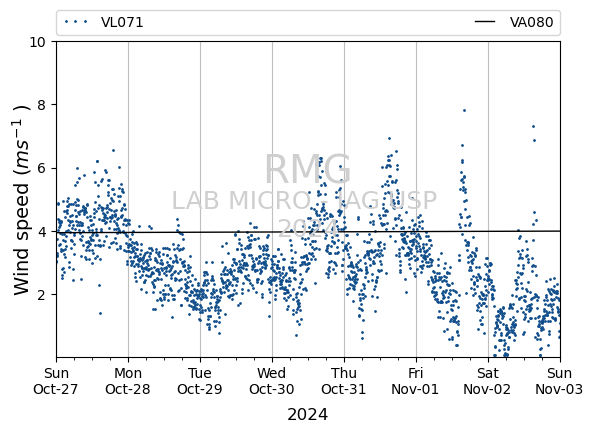Click the black VA080 legend line sample
The width and height of the screenshot is (594, 433).
pyautogui.click(x=485, y=22)
